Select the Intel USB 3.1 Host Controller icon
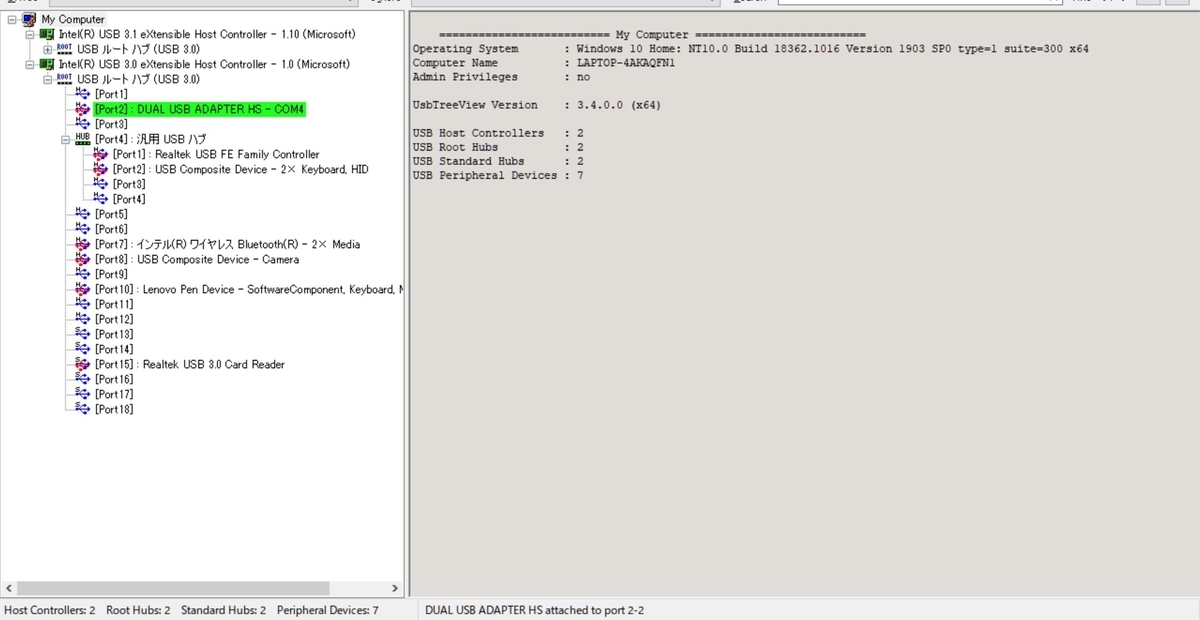 [48, 34]
